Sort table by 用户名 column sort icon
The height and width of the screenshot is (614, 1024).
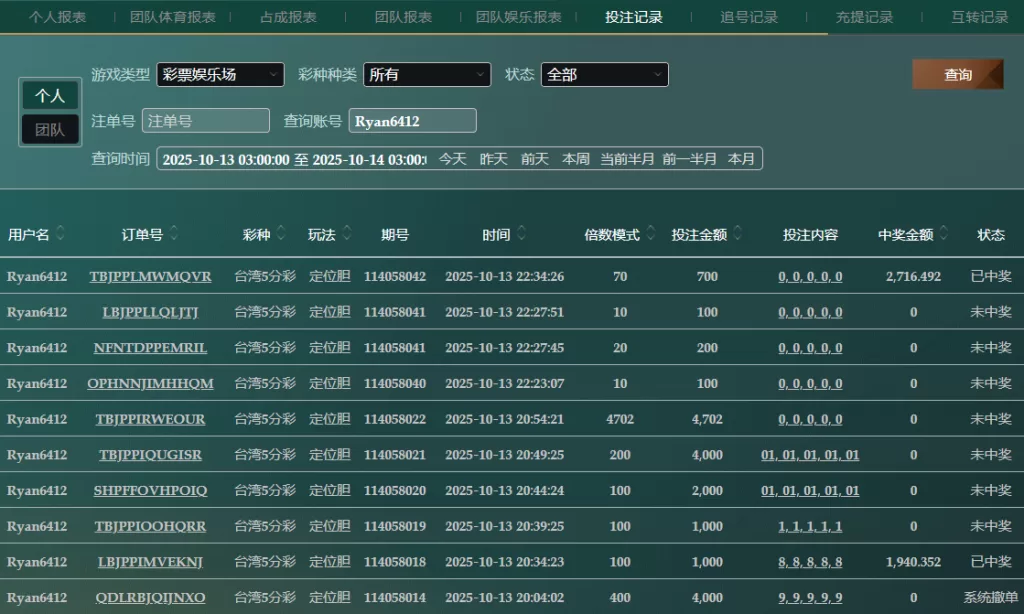point(60,234)
